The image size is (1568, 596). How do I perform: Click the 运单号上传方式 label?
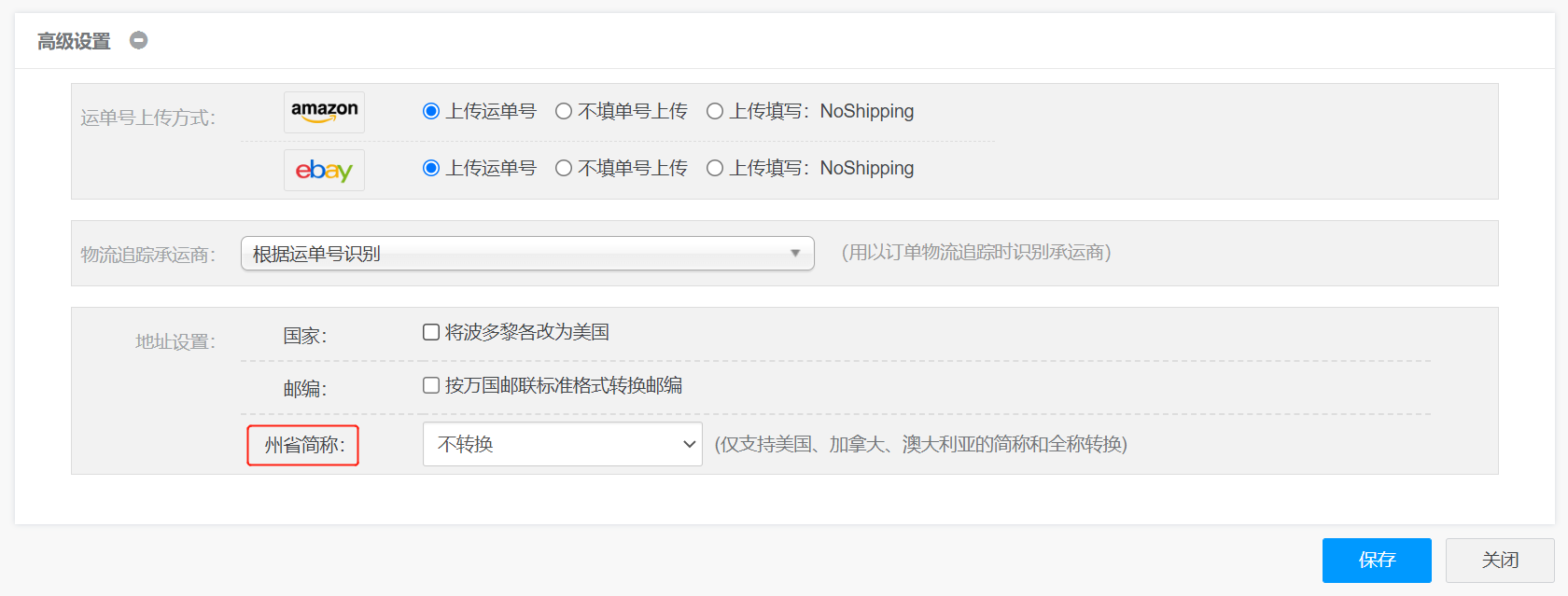coord(147,118)
